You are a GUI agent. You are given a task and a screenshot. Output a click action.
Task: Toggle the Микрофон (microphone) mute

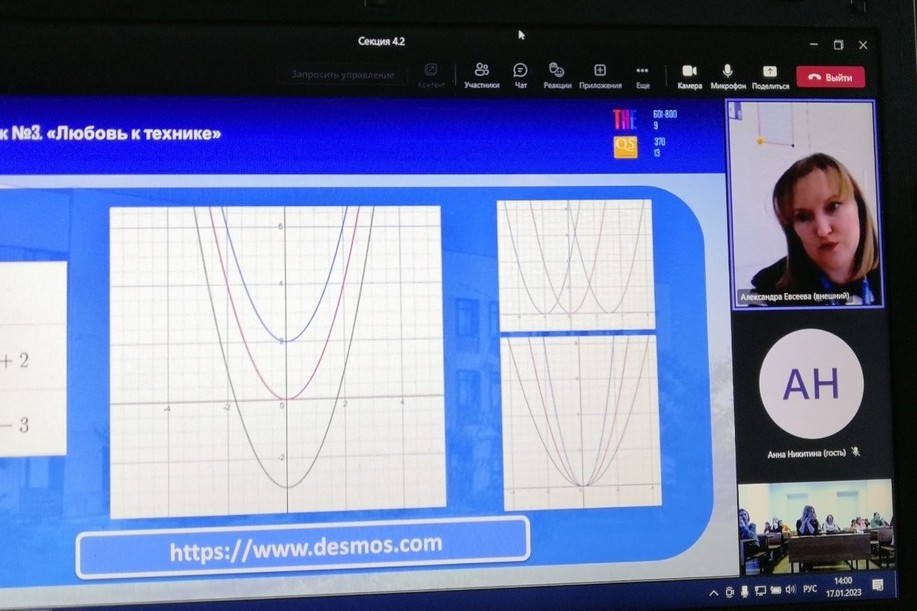tap(728, 74)
